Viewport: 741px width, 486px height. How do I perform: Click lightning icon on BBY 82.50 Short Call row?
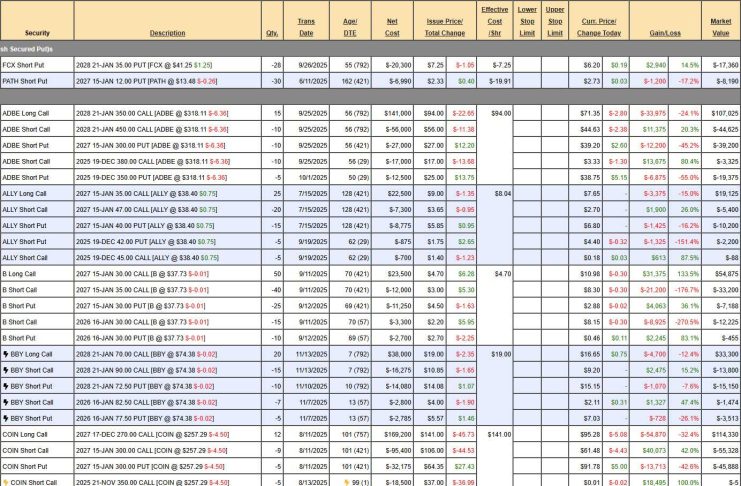tap(5, 400)
